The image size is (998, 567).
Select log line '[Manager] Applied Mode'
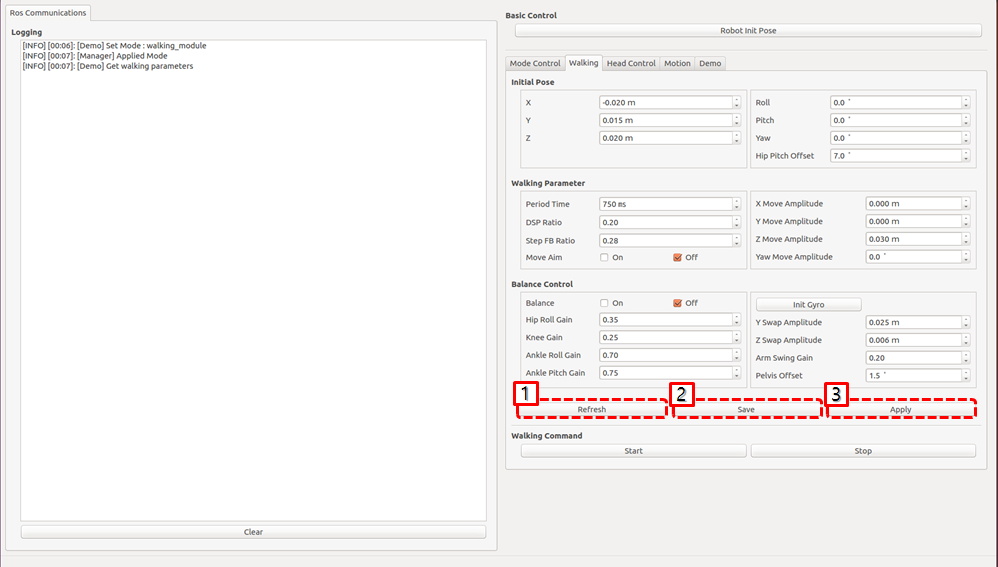95,56
